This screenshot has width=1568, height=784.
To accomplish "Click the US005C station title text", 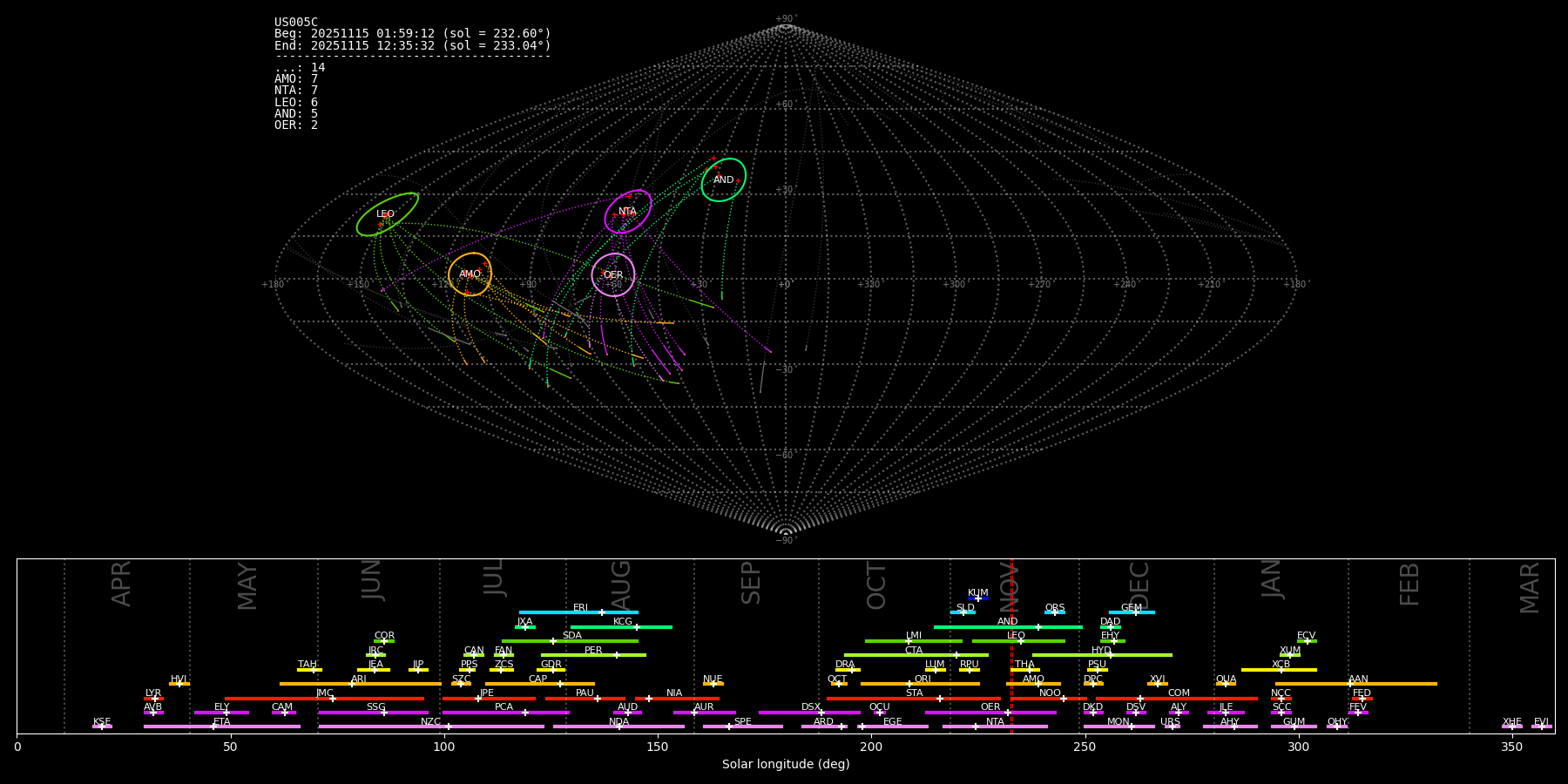I will 296,23.
